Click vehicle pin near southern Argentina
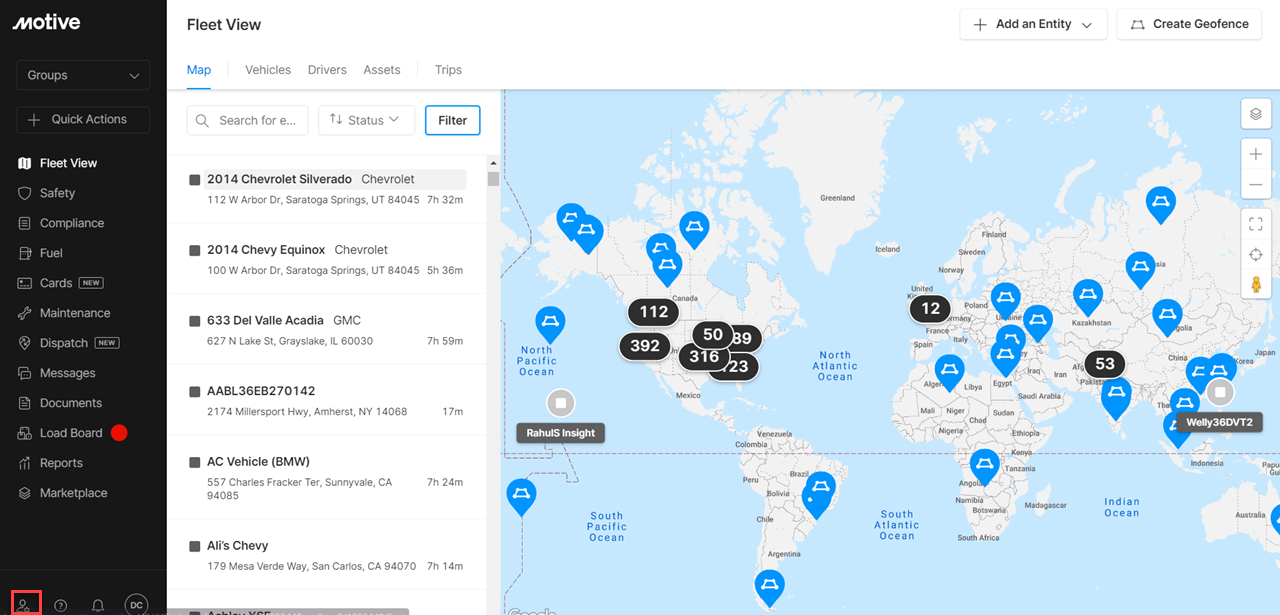The image size is (1280, 615). click(769, 586)
